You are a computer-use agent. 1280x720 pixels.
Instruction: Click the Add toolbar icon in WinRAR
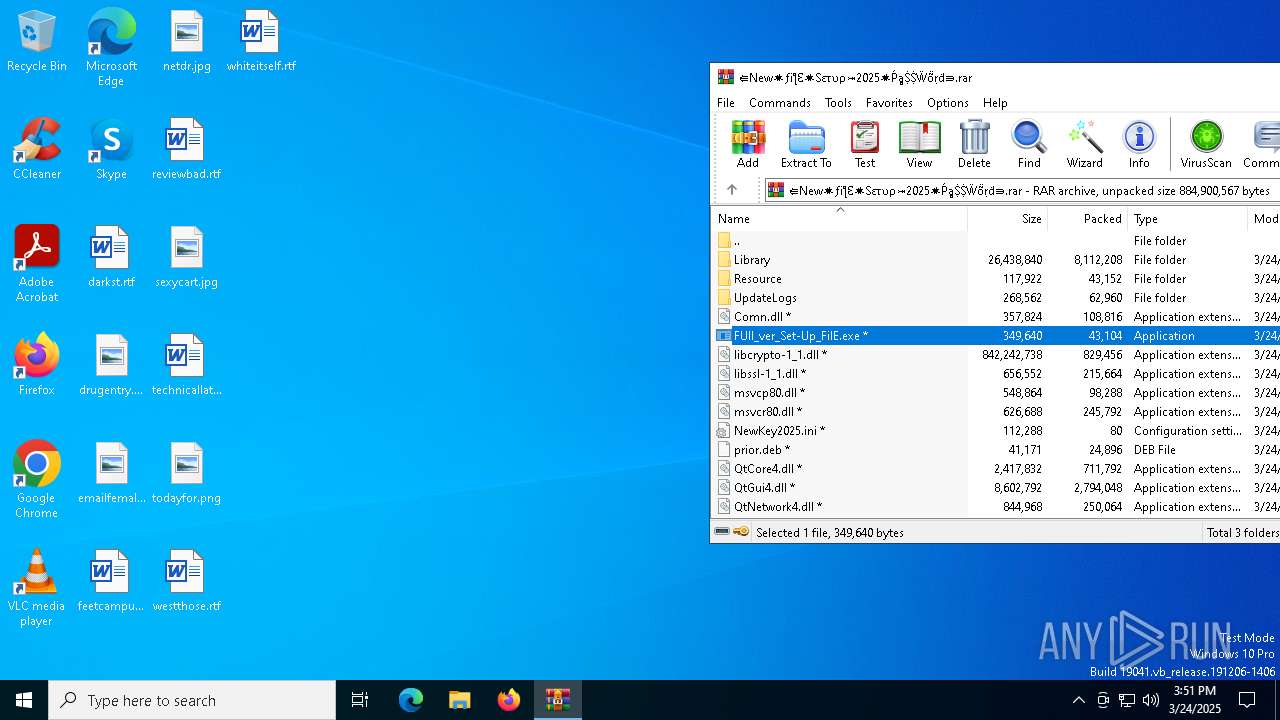[x=748, y=145]
